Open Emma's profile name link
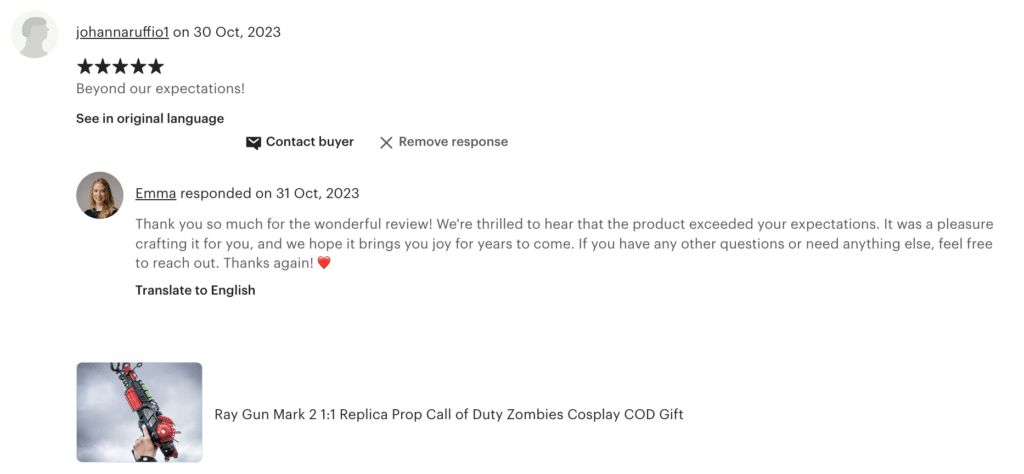 pos(155,193)
